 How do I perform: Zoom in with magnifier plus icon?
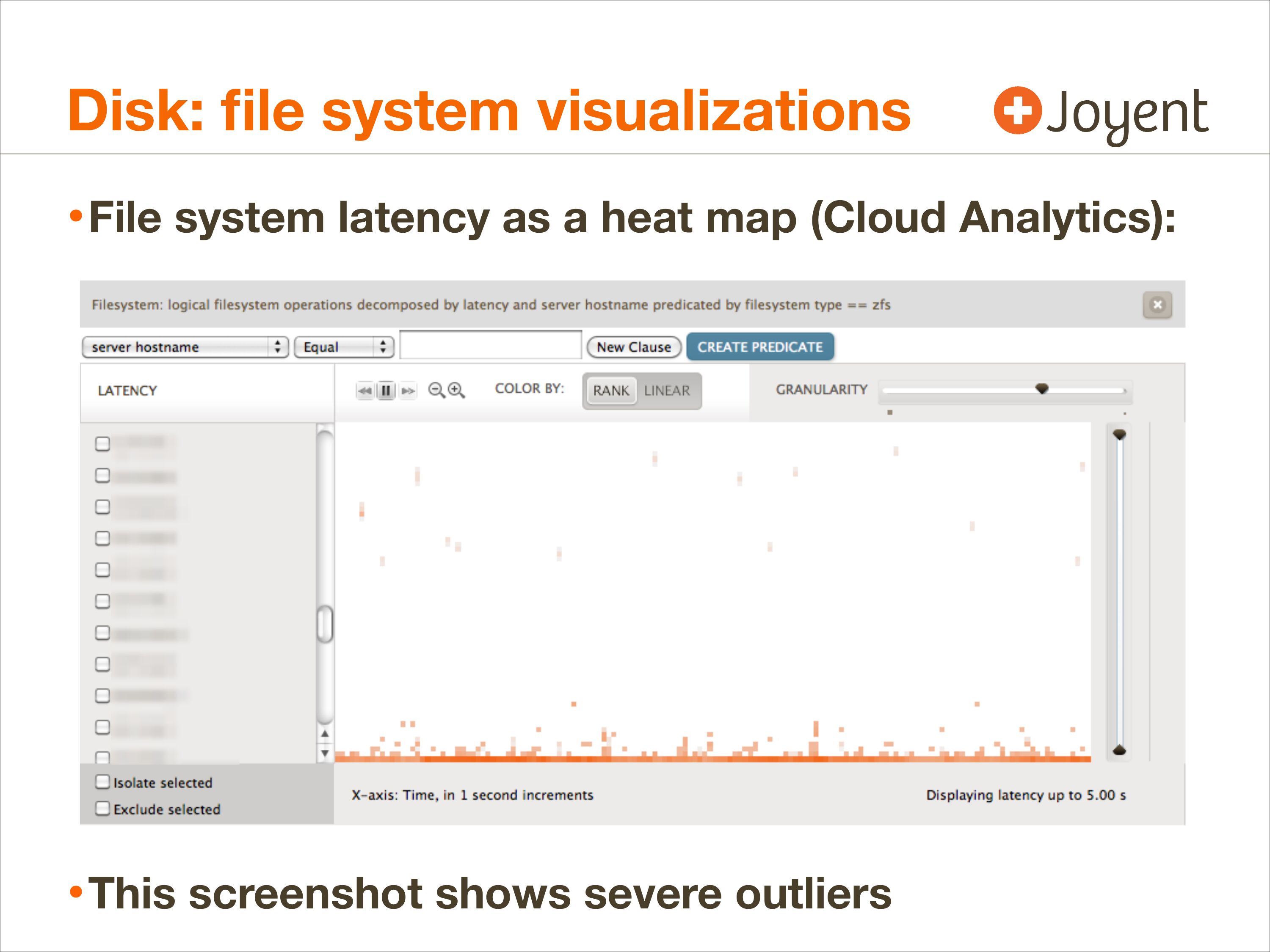[x=456, y=390]
